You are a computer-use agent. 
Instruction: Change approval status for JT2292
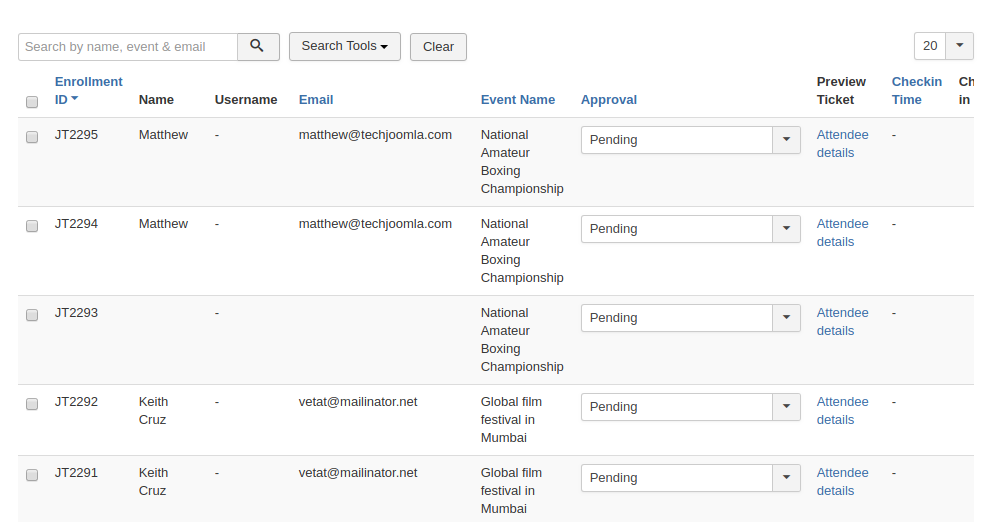coord(690,407)
